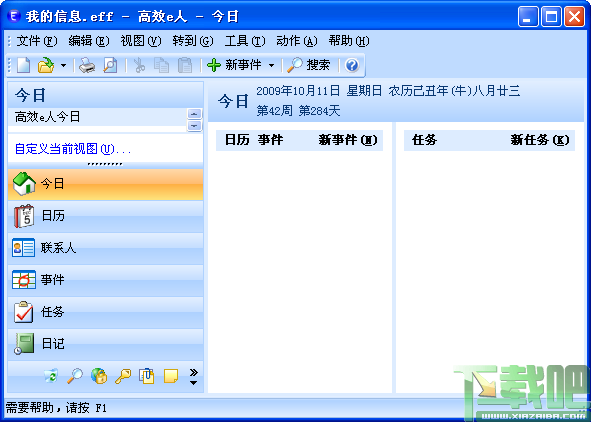Click the blue help question mark icon

tap(352, 65)
